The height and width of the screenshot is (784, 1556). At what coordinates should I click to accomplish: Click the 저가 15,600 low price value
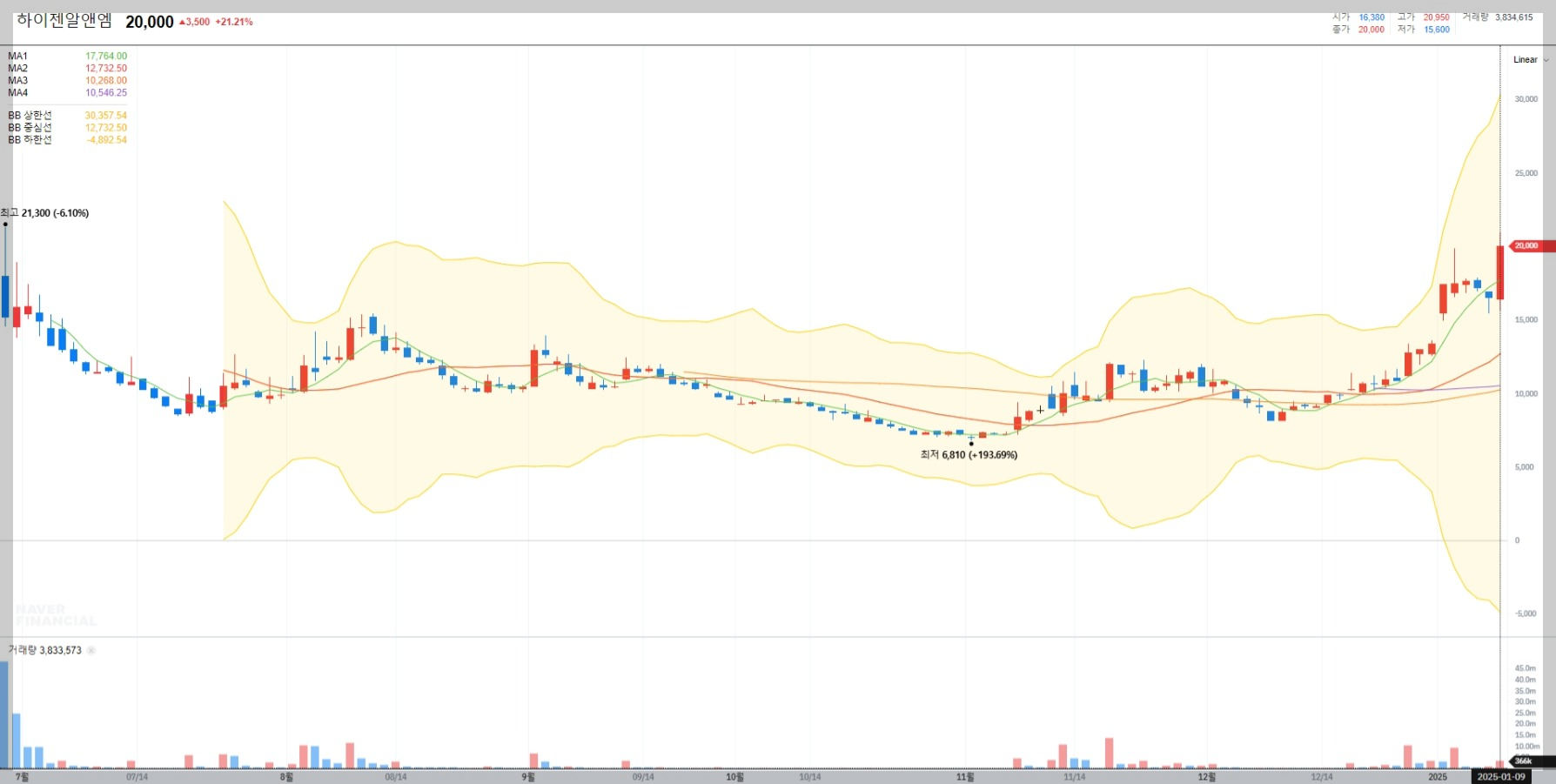(x=1437, y=30)
